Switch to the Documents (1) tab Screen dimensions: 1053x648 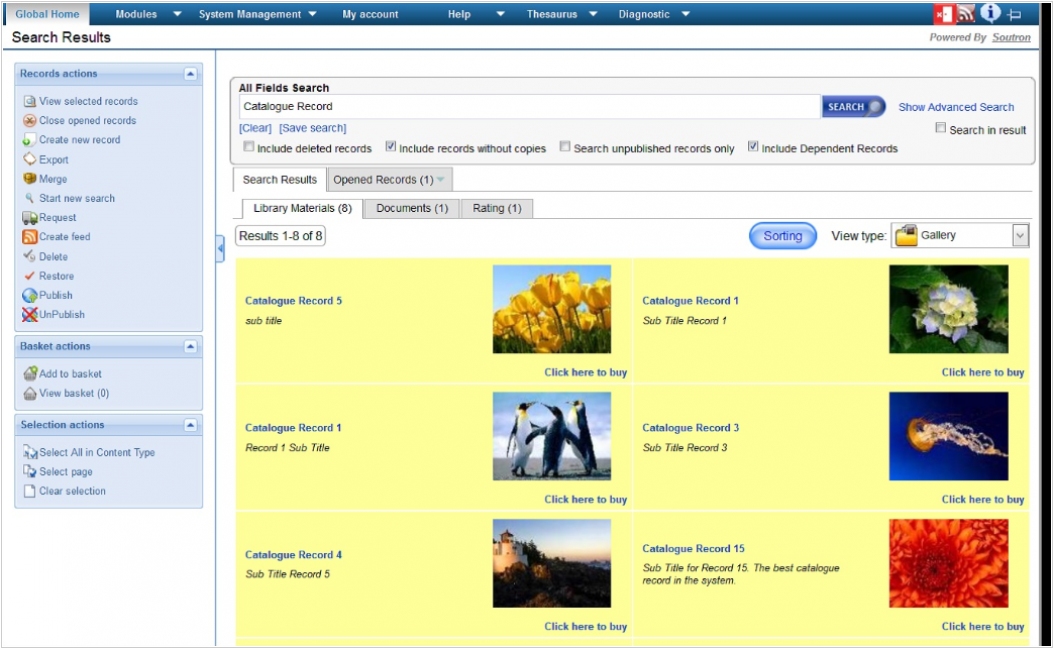[411, 208]
